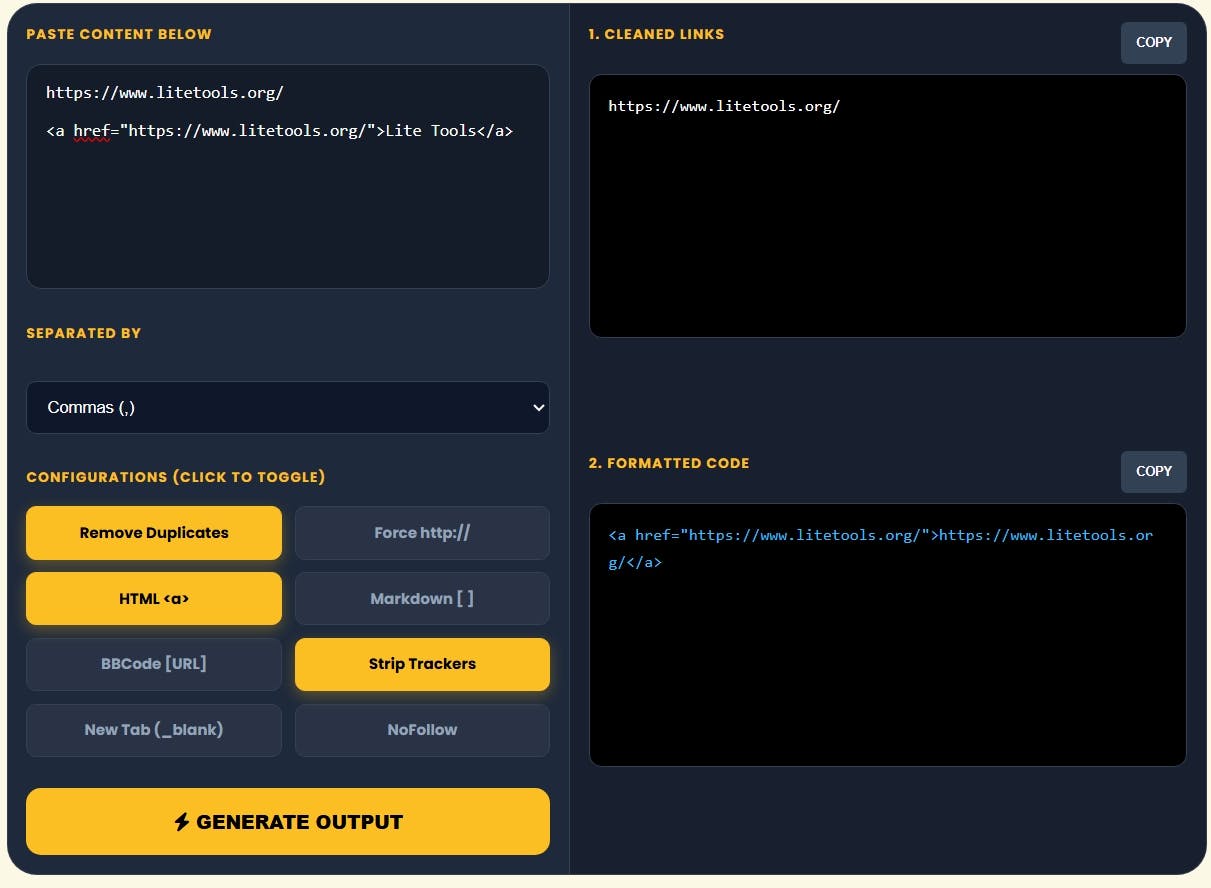Toggle the Remove Duplicates option
The height and width of the screenshot is (888, 1211).
tap(154, 533)
